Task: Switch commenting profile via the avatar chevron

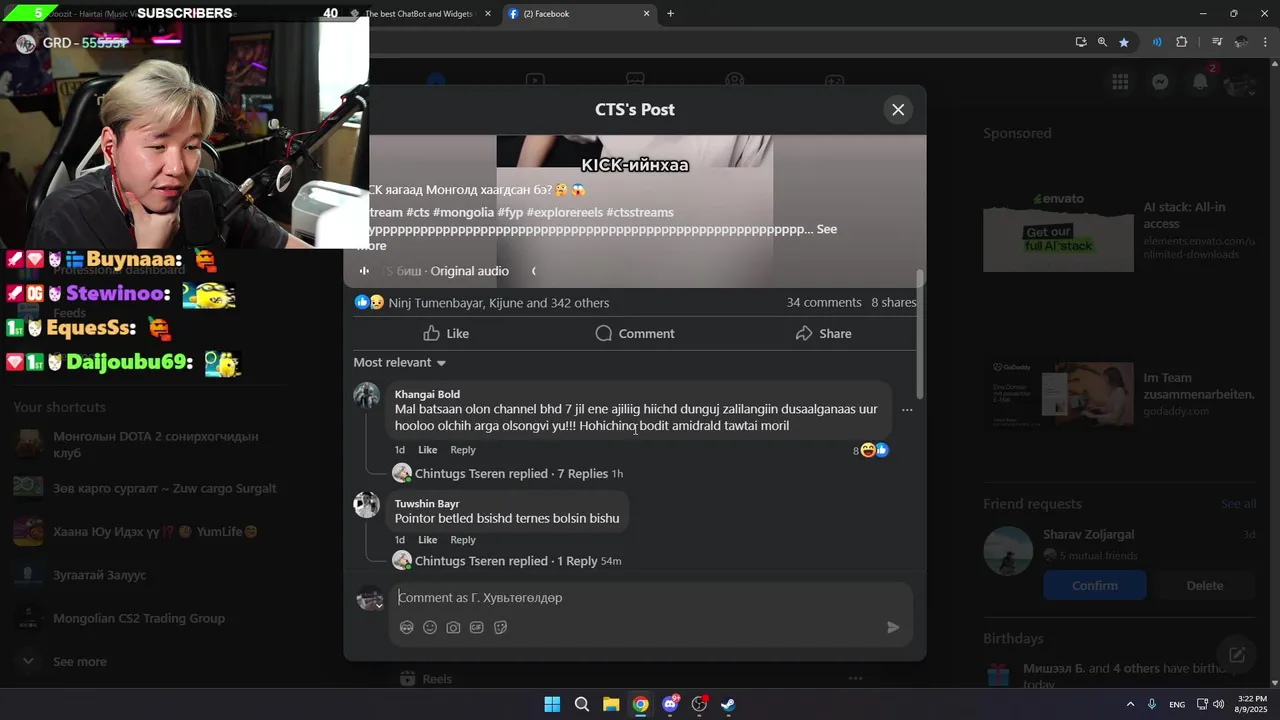Action: (x=379, y=605)
